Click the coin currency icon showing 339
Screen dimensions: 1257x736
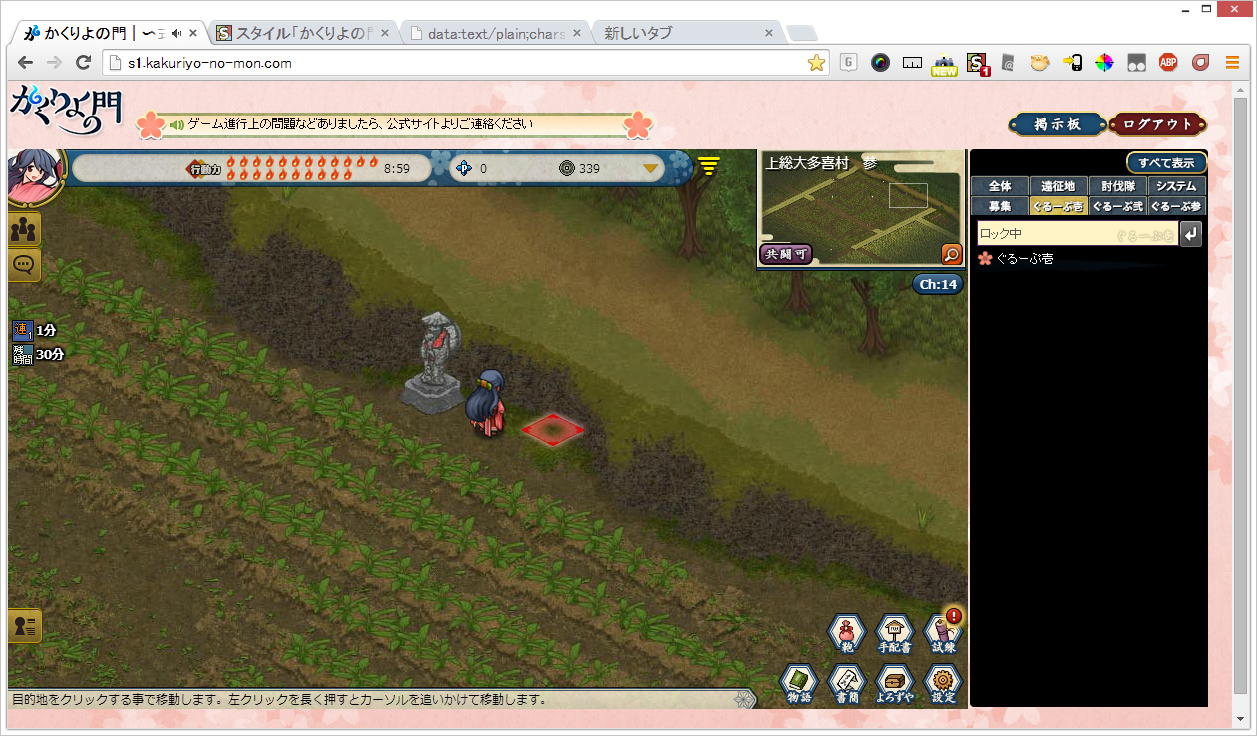coord(567,168)
